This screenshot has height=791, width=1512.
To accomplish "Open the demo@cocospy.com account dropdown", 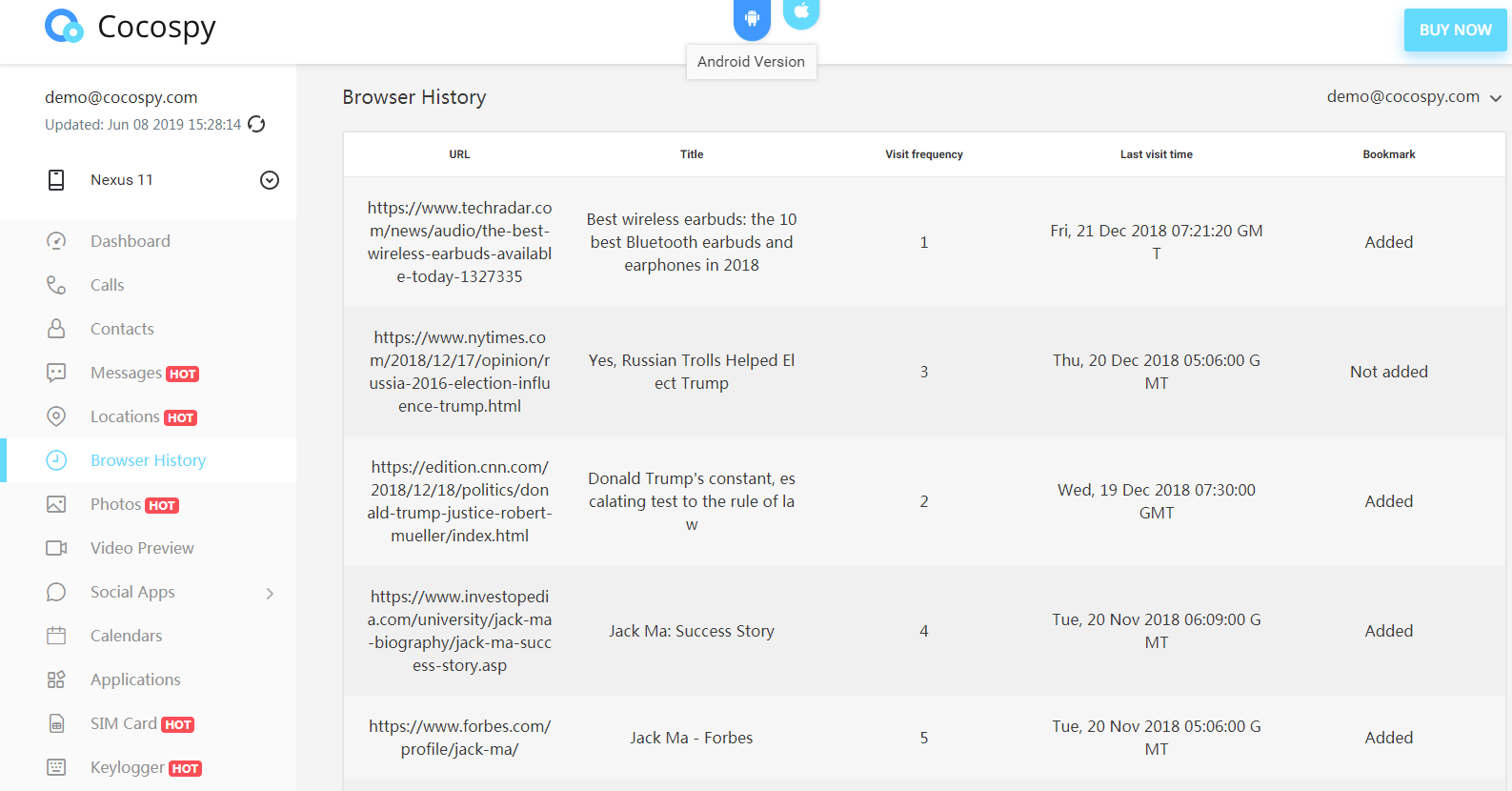I will pos(1414,97).
